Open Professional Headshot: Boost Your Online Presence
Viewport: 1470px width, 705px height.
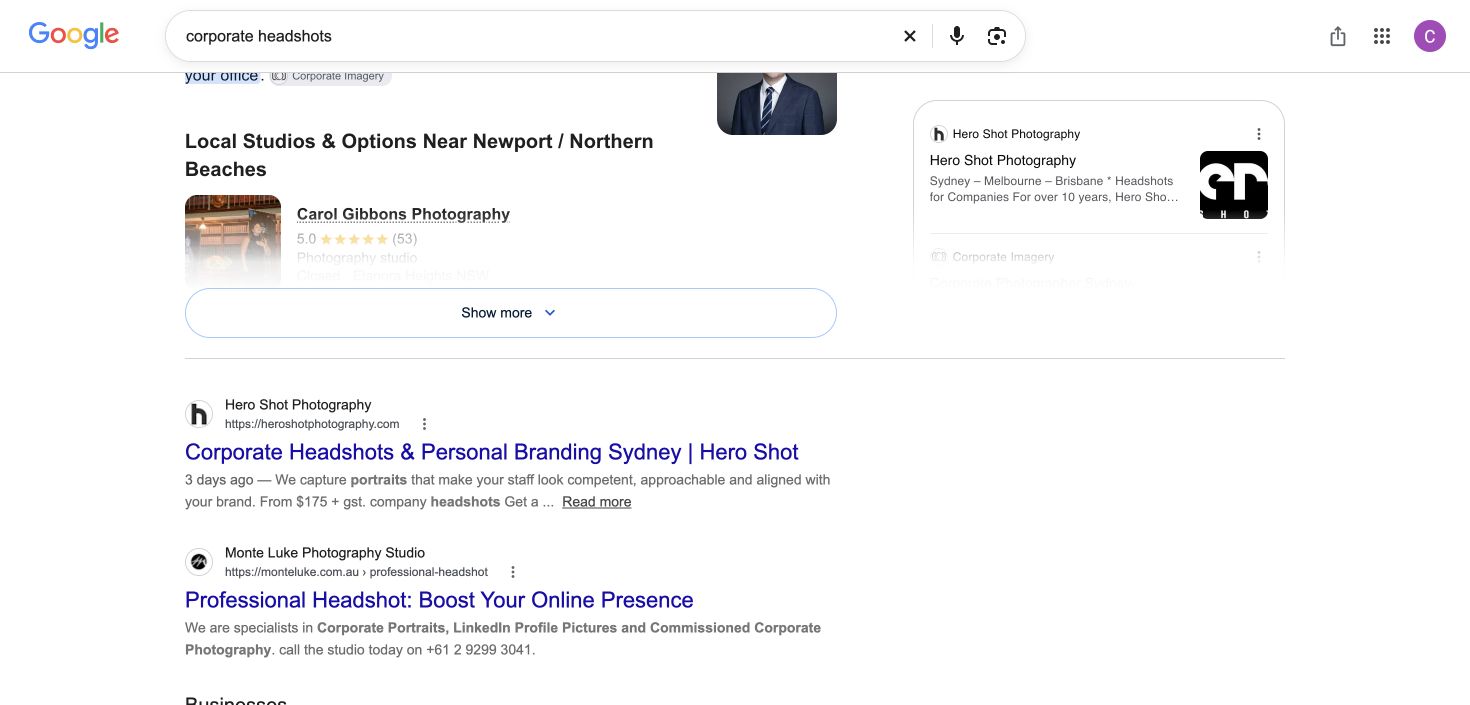click(x=439, y=600)
